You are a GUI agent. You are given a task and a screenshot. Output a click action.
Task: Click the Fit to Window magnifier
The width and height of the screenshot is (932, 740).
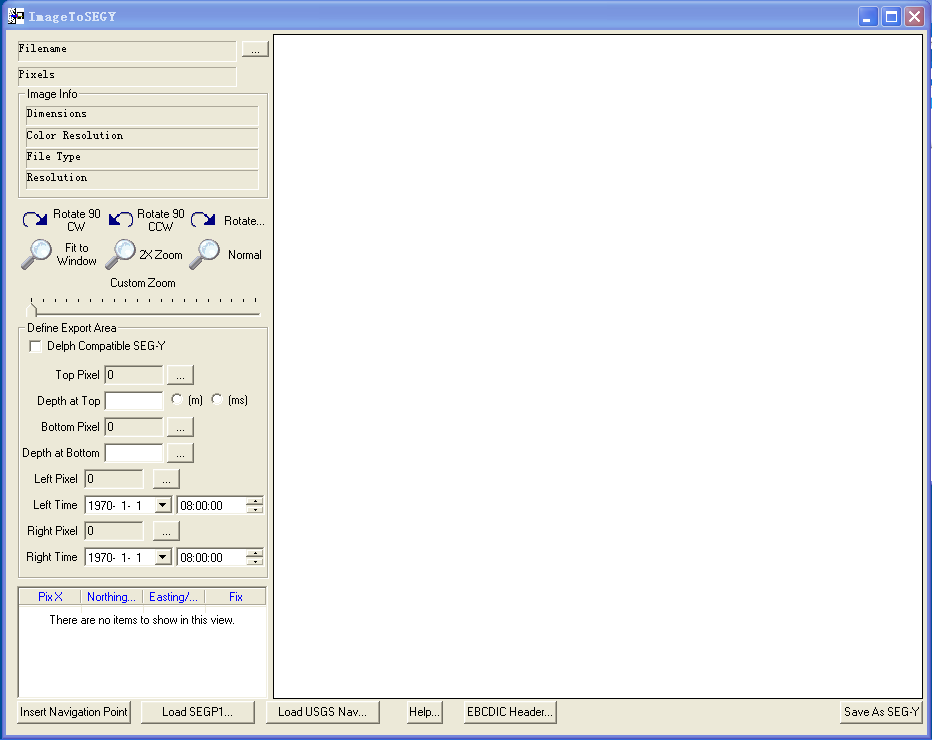(x=36, y=254)
